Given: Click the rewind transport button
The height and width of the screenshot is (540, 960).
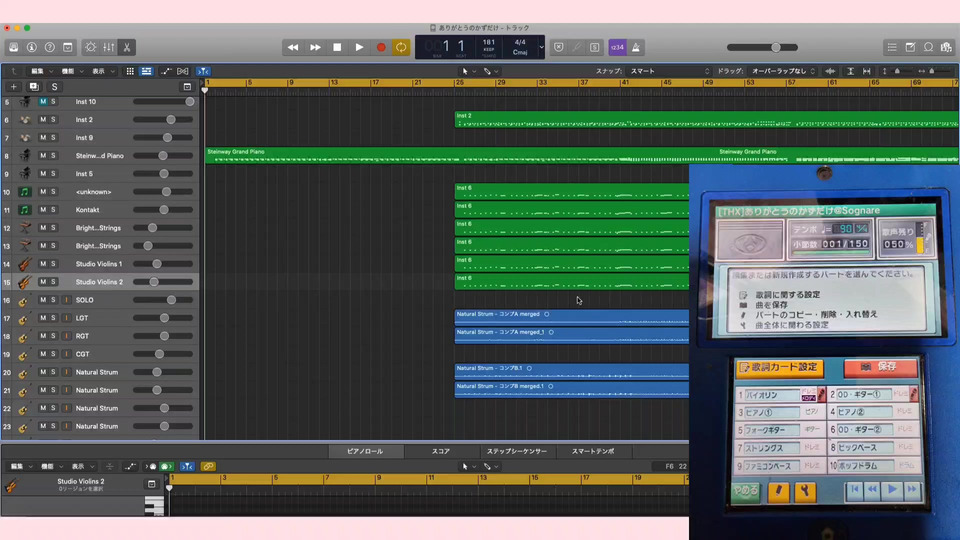Looking at the screenshot, I should 293,47.
